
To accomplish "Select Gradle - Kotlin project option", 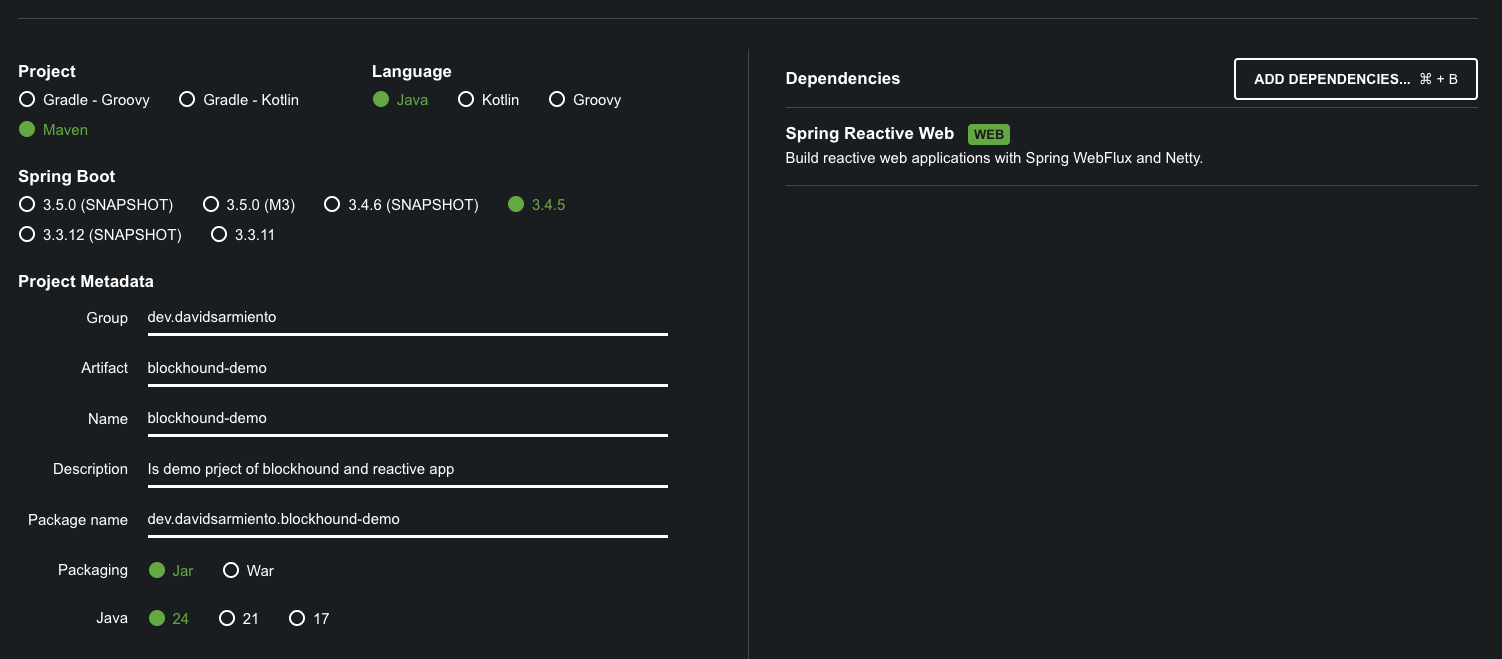I will point(238,100).
